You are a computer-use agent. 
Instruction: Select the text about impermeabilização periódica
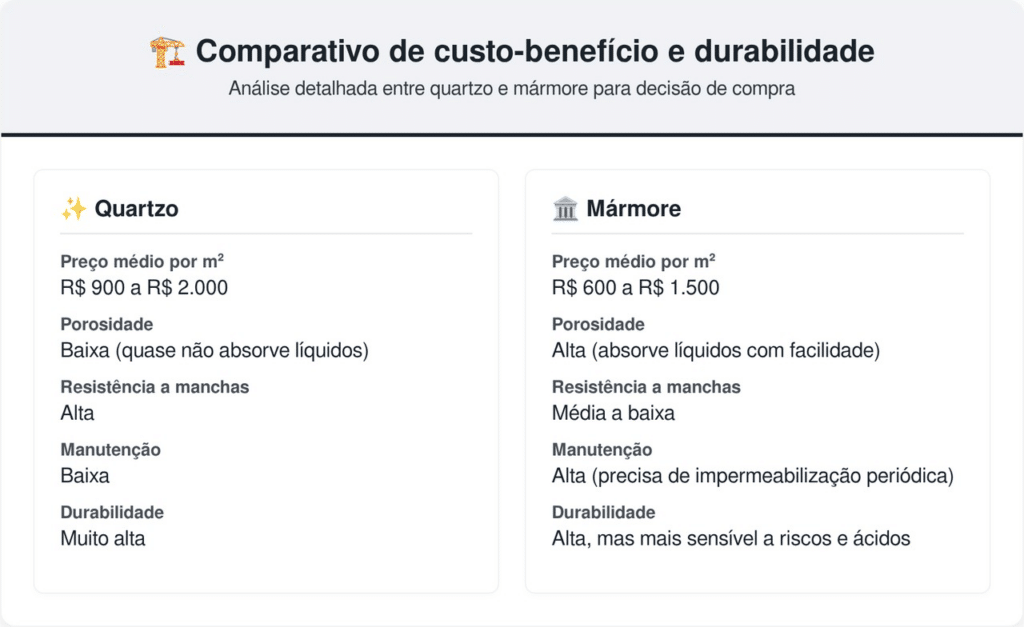[x=752, y=476]
